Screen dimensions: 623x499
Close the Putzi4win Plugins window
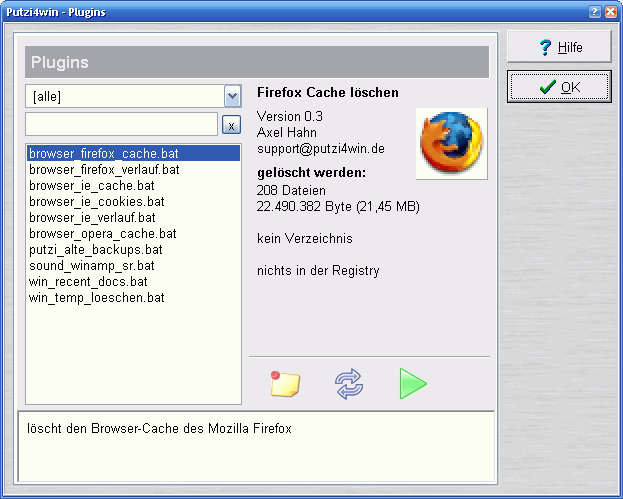click(x=610, y=12)
